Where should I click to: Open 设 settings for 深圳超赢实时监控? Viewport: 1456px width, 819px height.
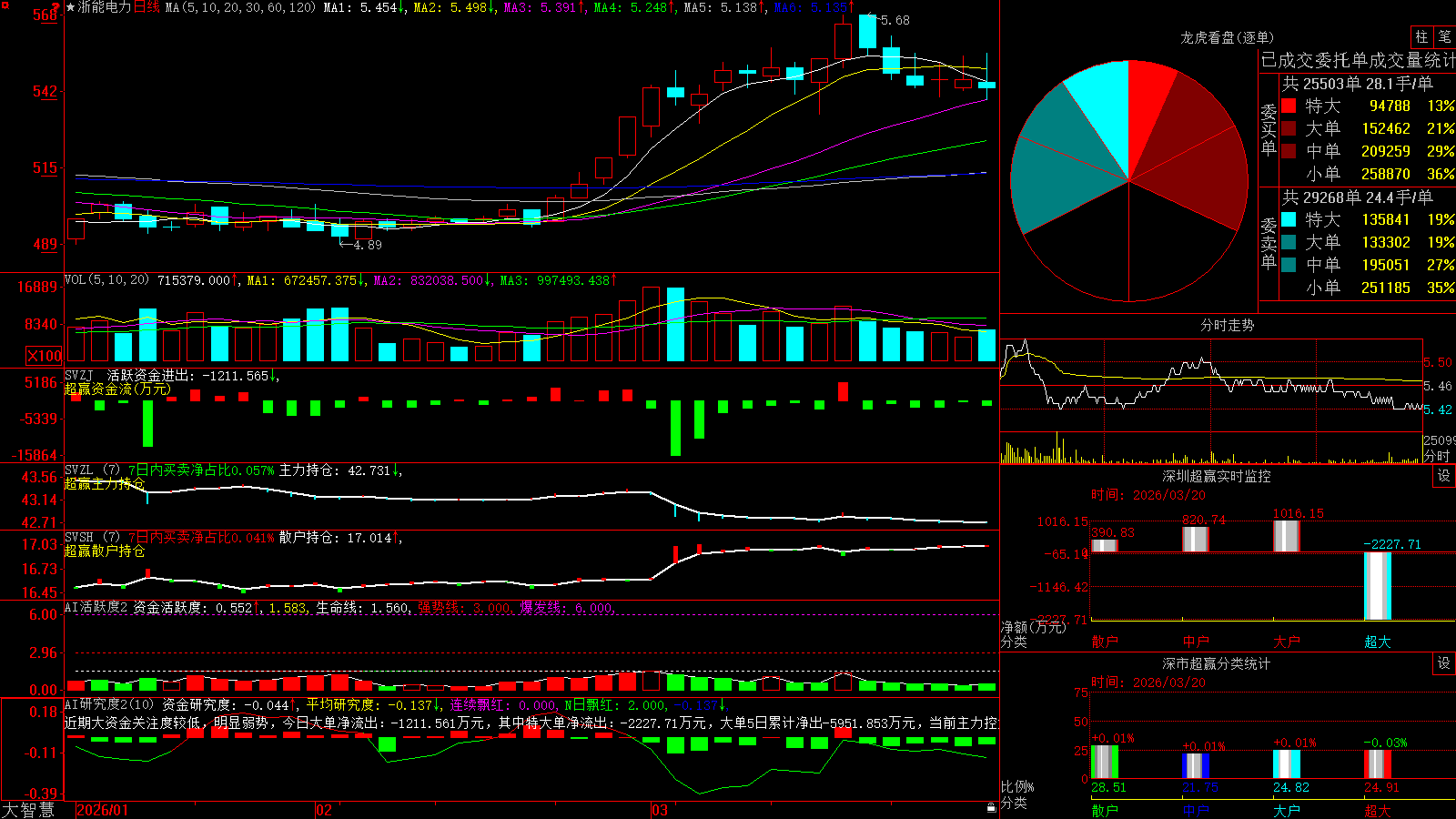1443,476
